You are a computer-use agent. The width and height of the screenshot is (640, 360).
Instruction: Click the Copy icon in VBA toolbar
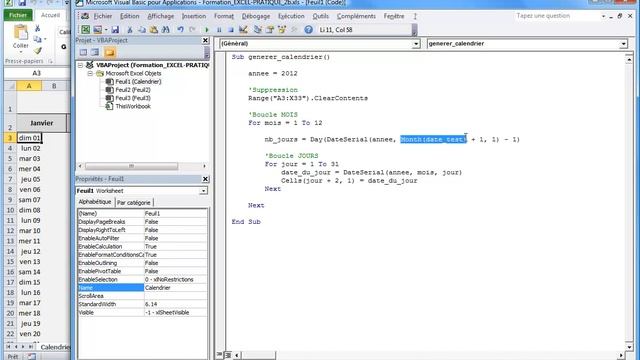coord(142,30)
